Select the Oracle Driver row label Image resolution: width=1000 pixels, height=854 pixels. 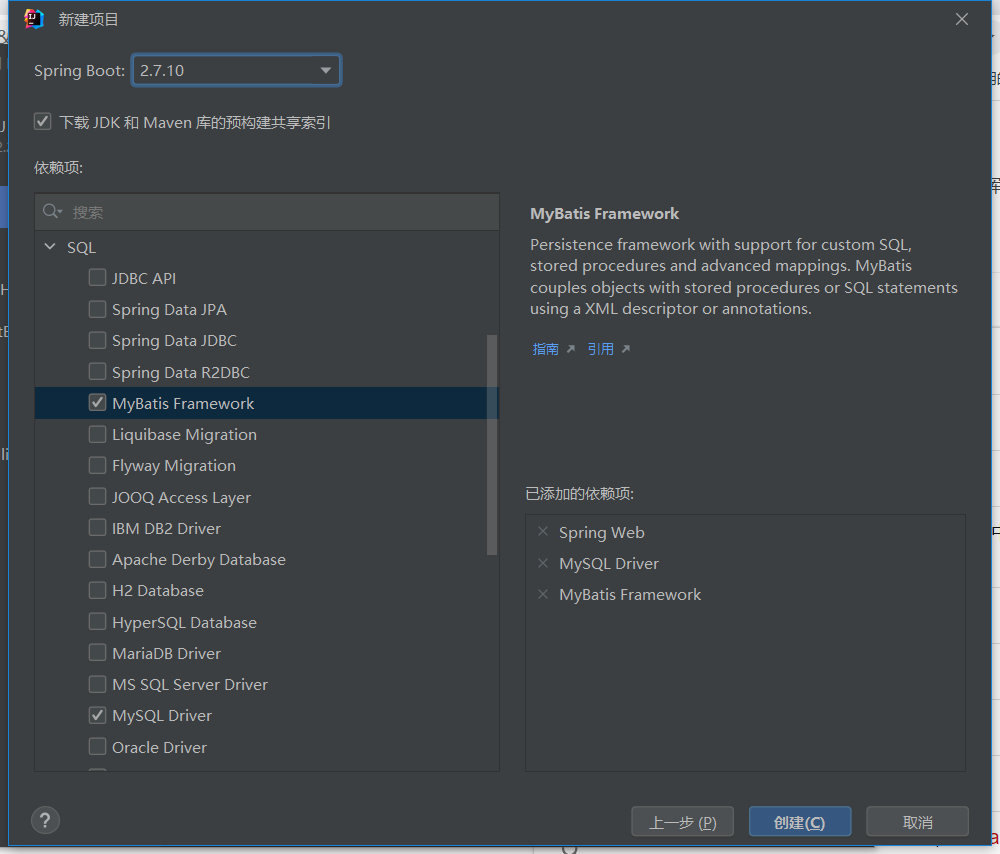pos(159,747)
